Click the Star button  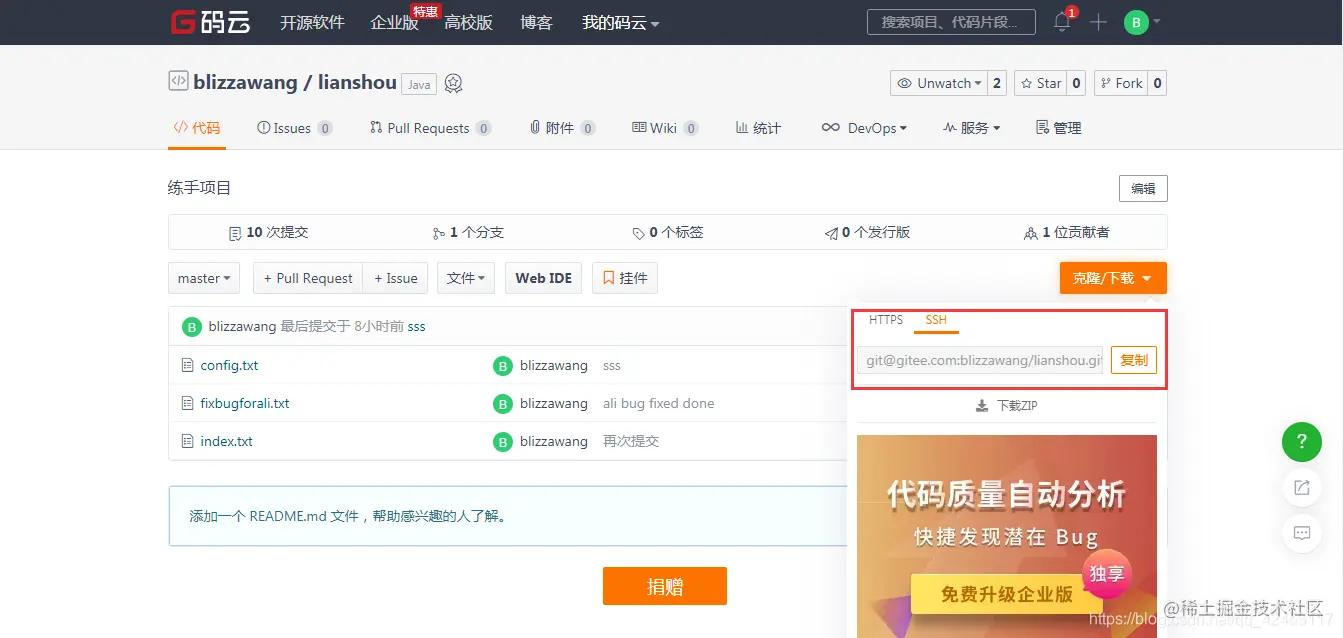[x=1040, y=83]
